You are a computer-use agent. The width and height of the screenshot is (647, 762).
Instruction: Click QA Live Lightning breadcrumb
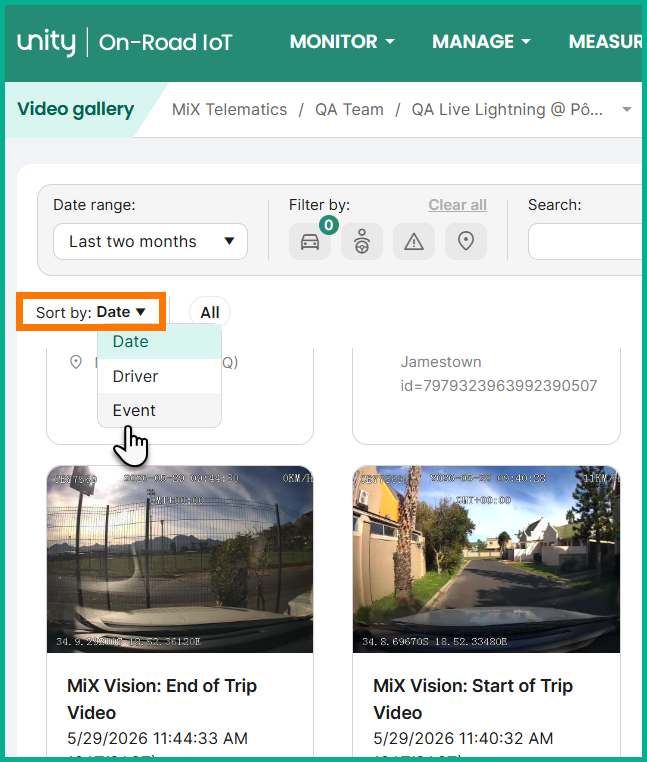coord(507,110)
